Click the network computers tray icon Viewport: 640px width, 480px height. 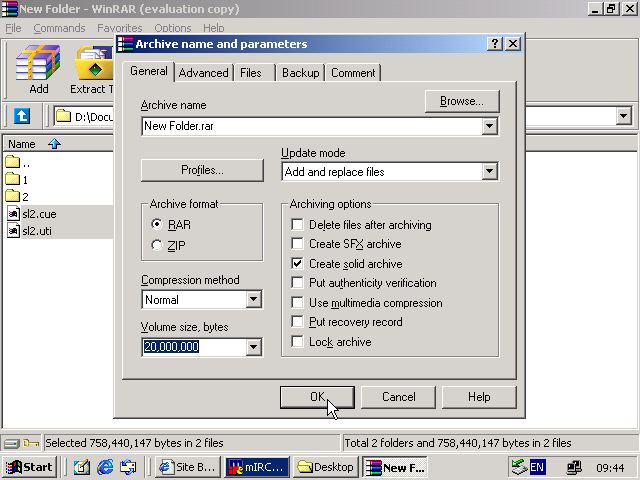574,467
